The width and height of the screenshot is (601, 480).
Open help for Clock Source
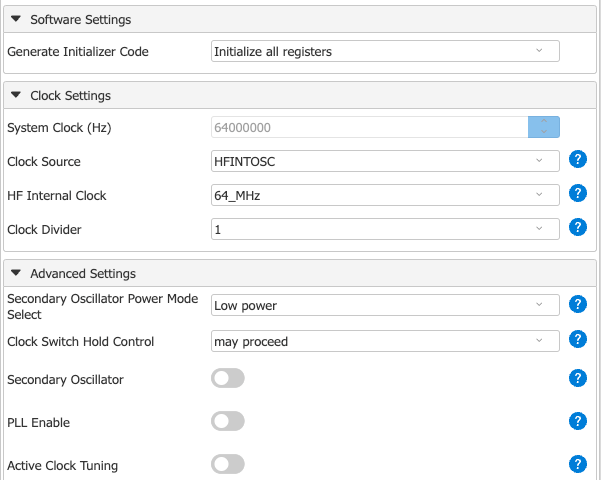(577, 161)
